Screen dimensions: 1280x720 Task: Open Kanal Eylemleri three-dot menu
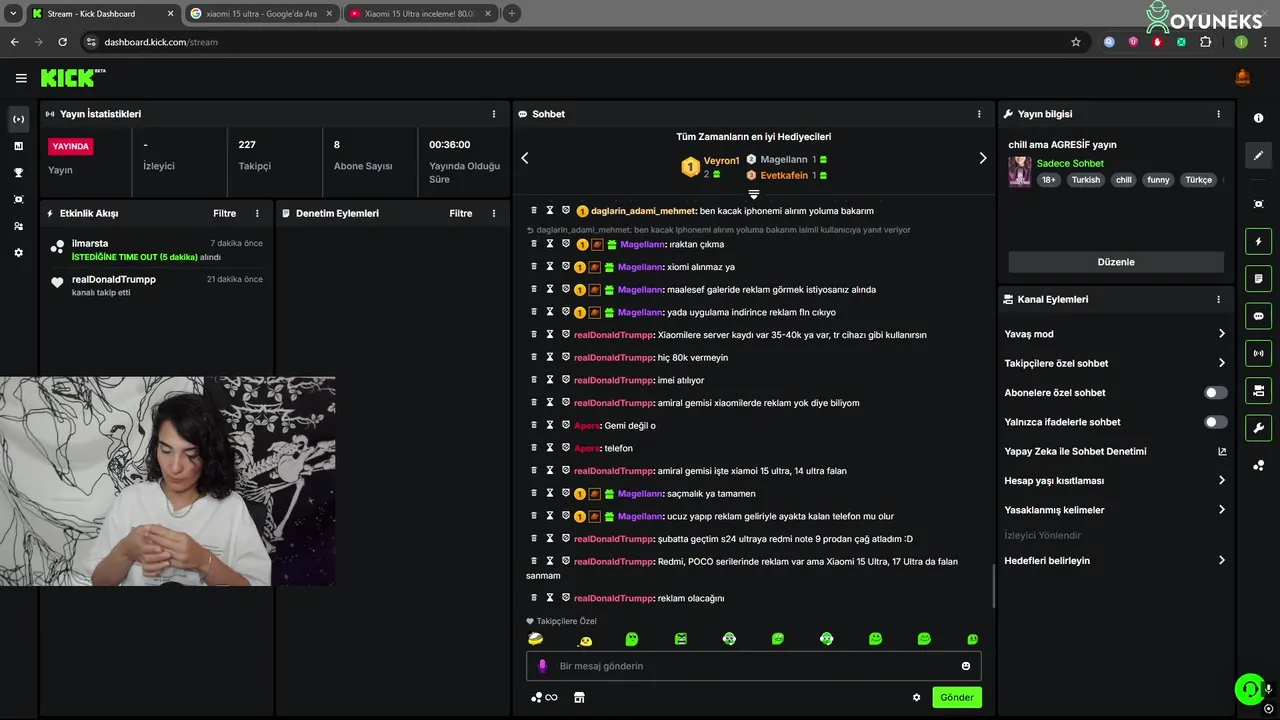(1218, 299)
